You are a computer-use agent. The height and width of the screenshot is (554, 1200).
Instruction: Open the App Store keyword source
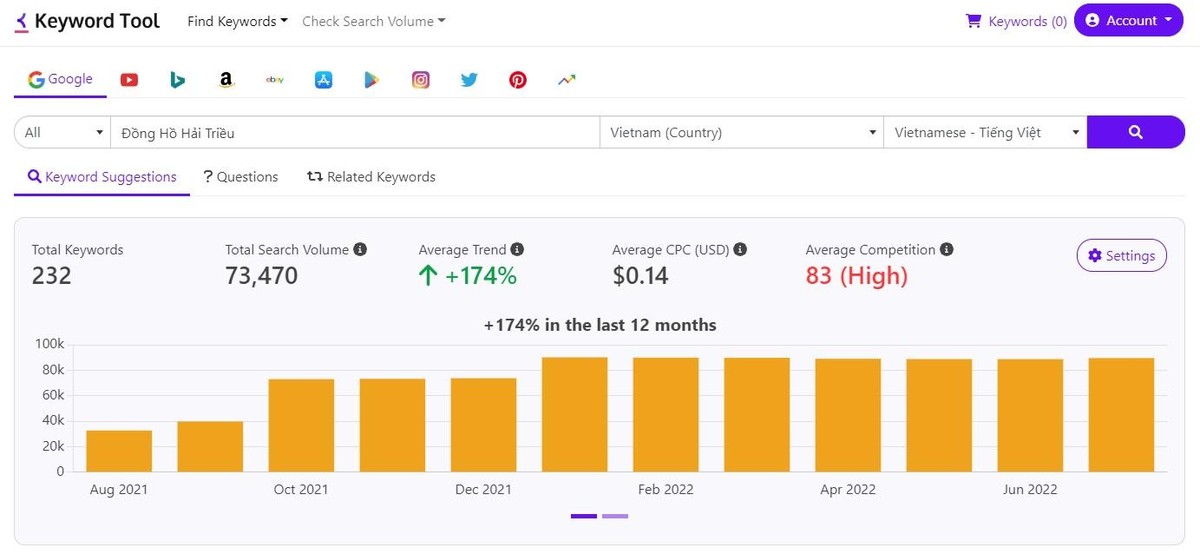pyautogui.click(x=323, y=80)
